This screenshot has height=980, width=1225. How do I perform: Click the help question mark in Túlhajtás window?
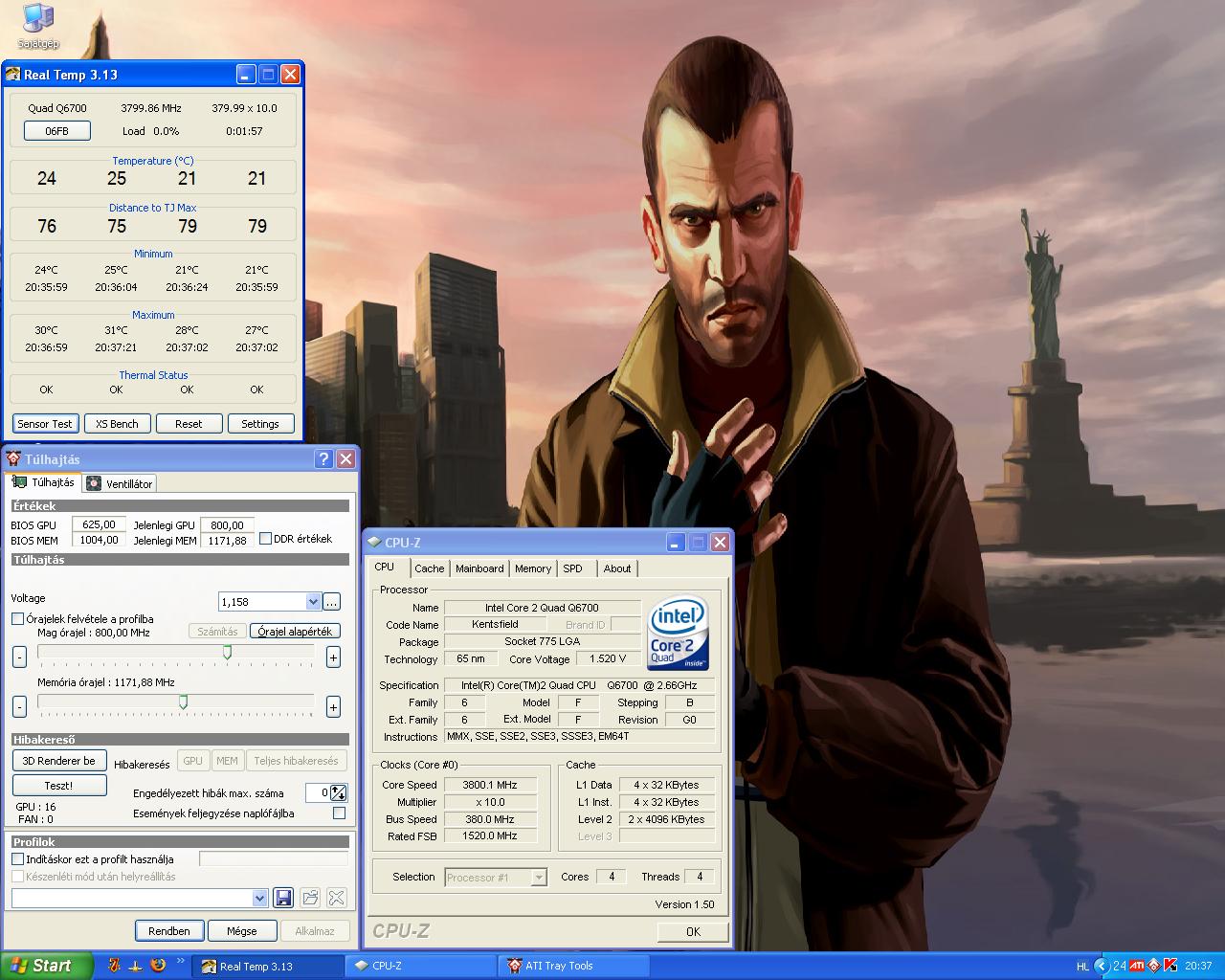pos(323,459)
